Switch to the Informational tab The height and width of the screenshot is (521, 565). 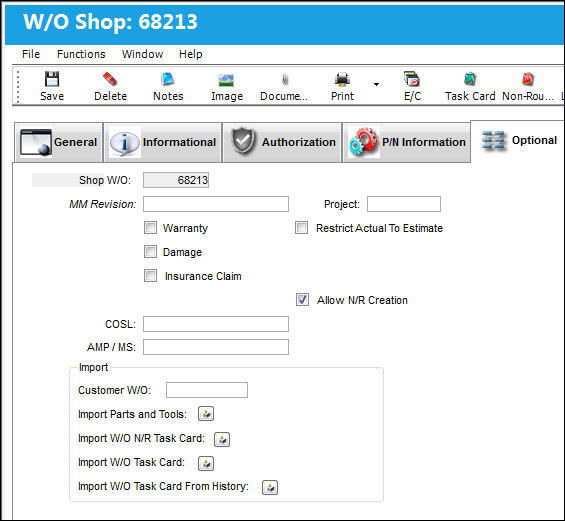tap(163, 142)
